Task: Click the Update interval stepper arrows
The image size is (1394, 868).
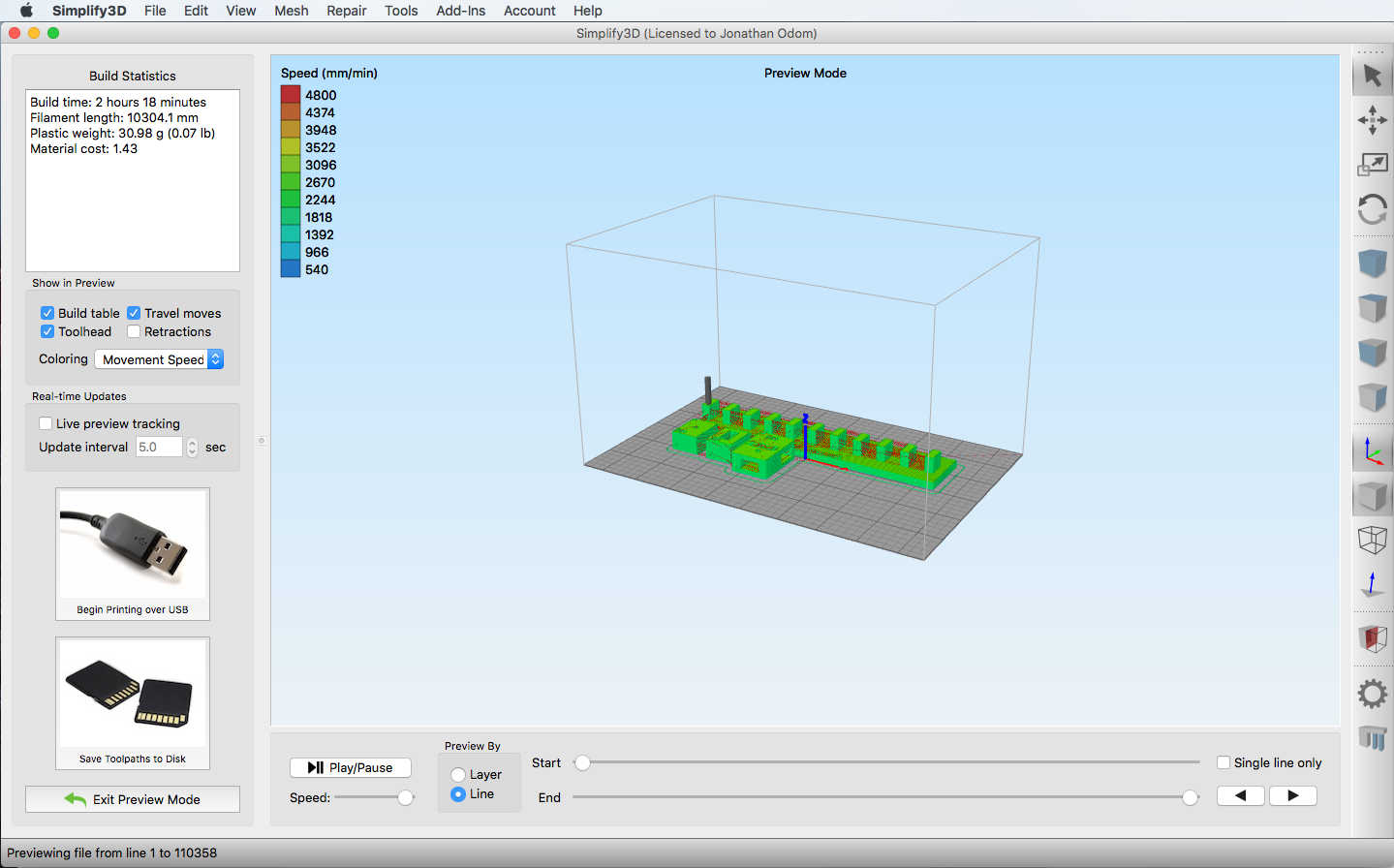Action: (x=192, y=447)
